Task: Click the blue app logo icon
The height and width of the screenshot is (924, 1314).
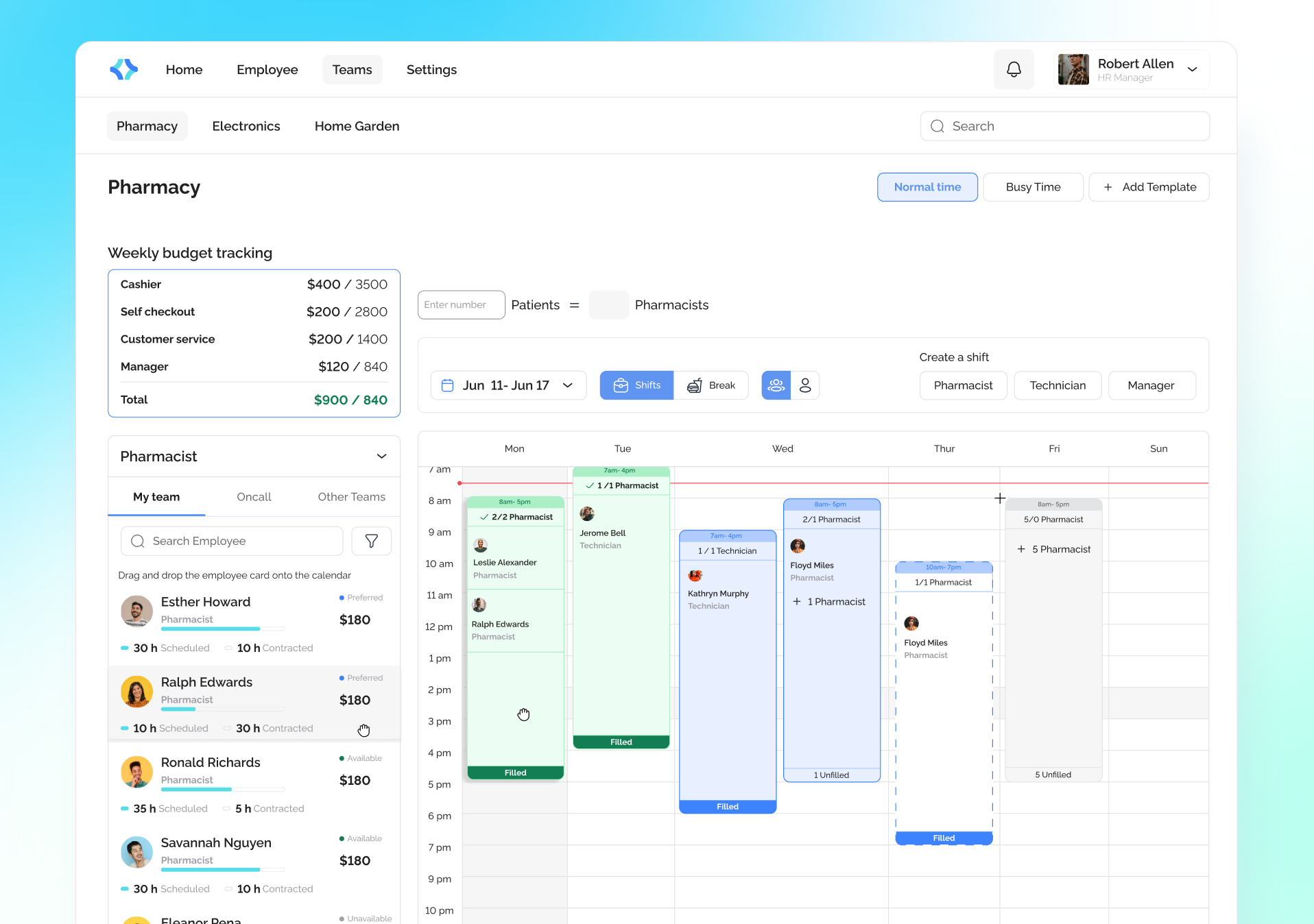Action: 124,69
